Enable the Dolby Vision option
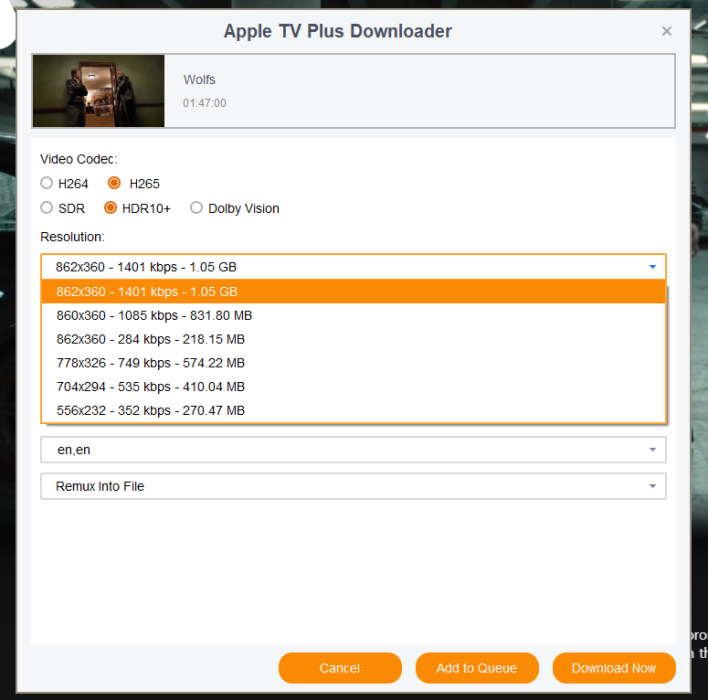 [197, 209]
